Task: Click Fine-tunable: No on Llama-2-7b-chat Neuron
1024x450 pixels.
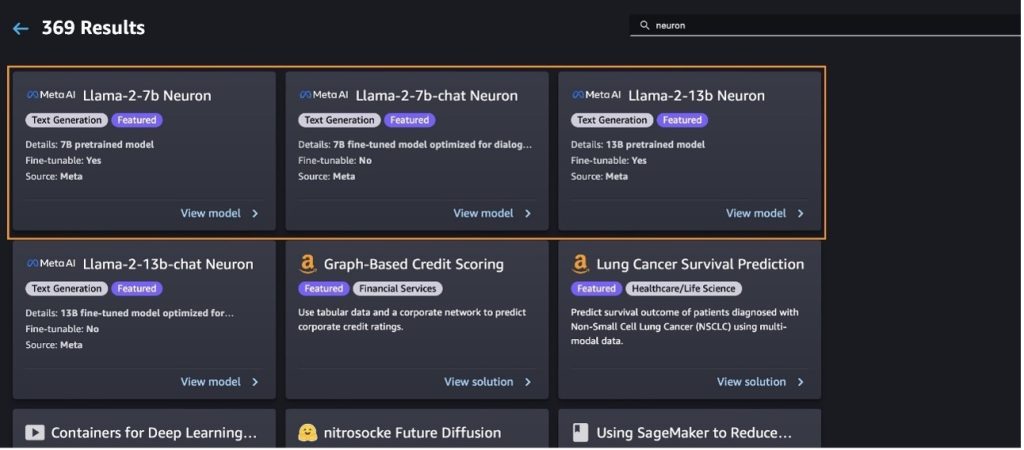Action: point(334,160)
